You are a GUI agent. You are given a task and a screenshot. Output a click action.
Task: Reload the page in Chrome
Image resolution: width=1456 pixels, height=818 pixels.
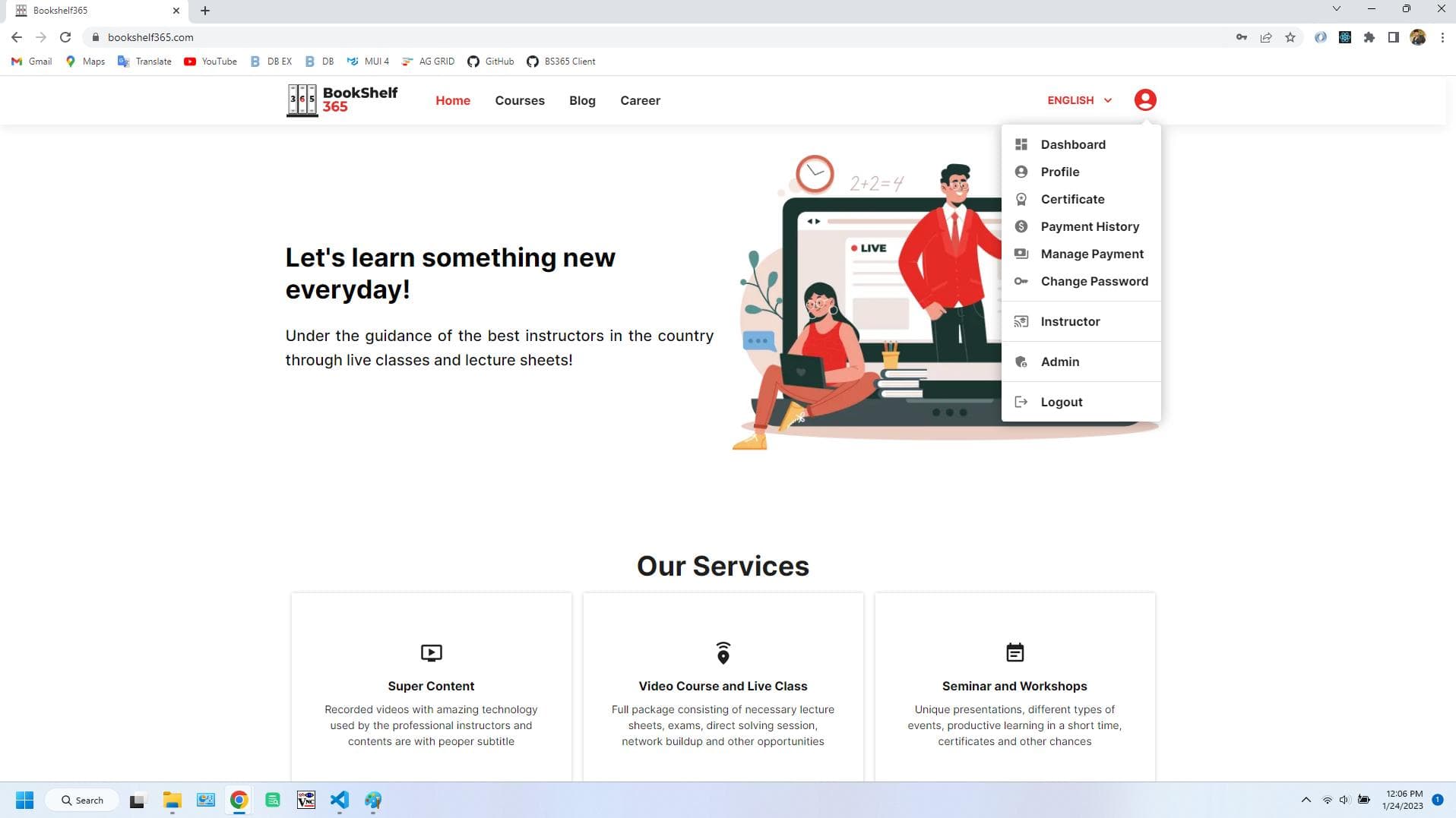point(65,37)
